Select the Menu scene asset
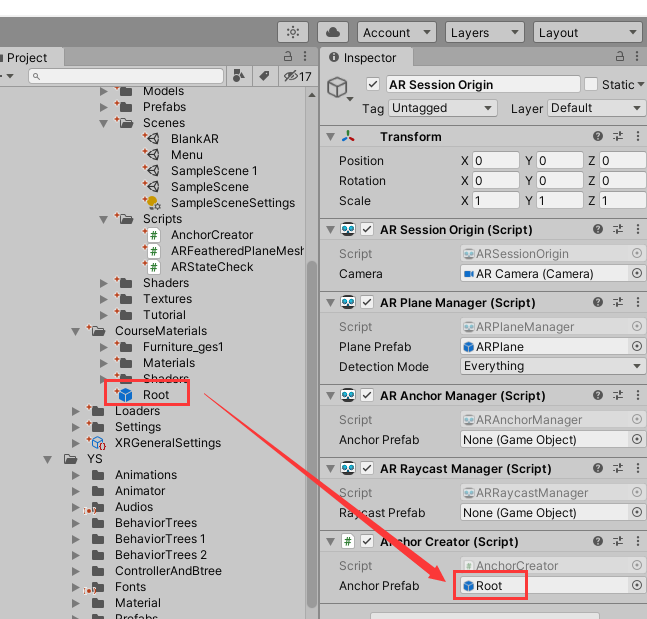 click(x=187, y=155)
